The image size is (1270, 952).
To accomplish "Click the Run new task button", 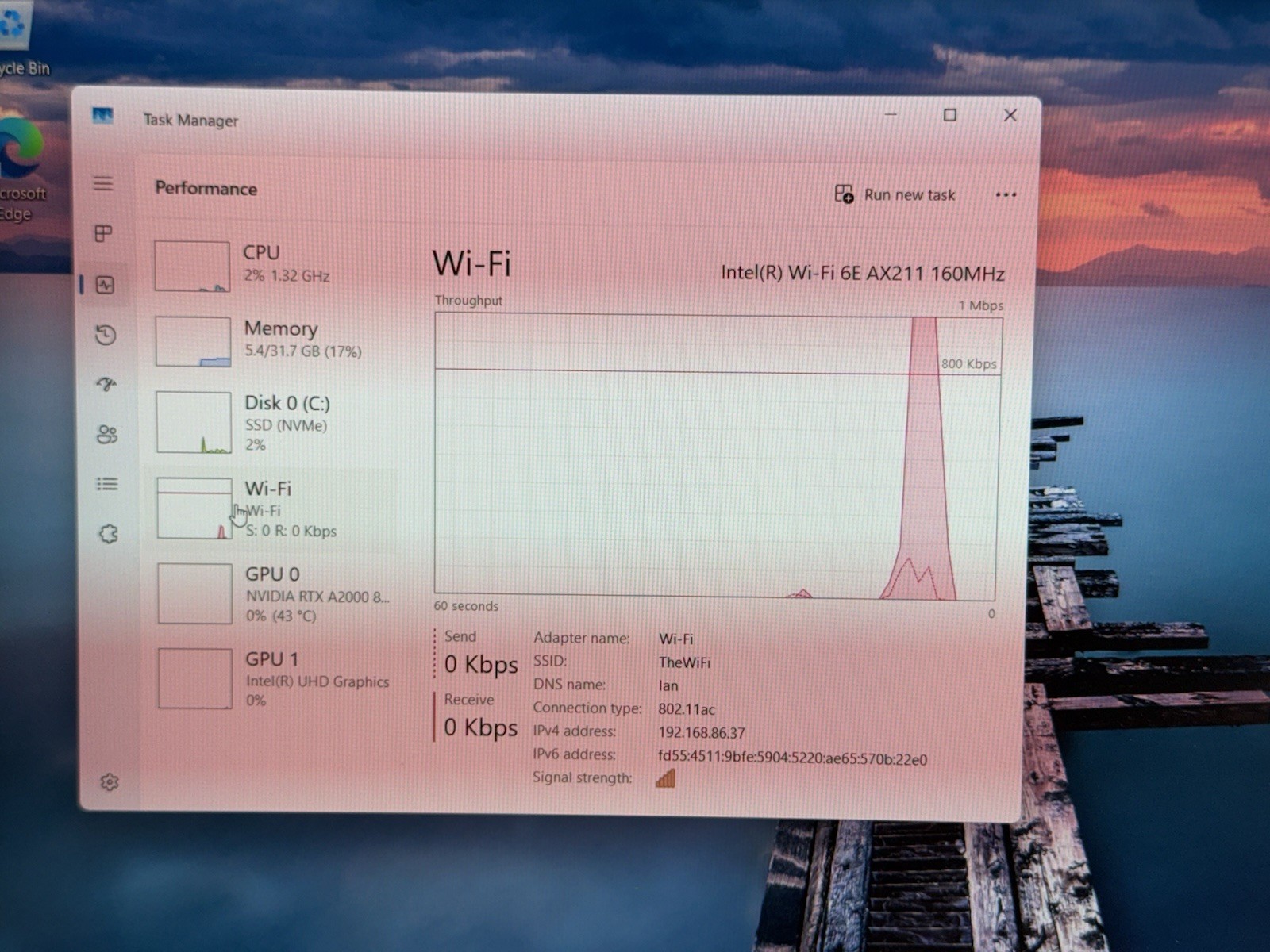I will click(895, 194).
